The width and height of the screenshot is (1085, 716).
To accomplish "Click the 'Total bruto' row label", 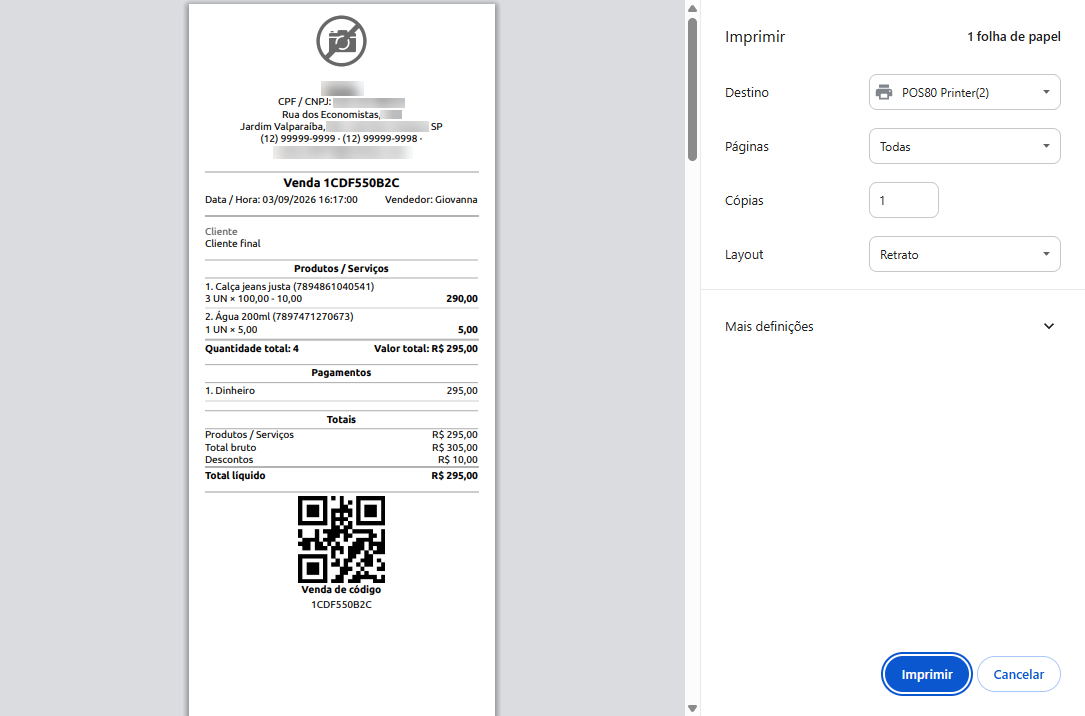I will [230, 448].
